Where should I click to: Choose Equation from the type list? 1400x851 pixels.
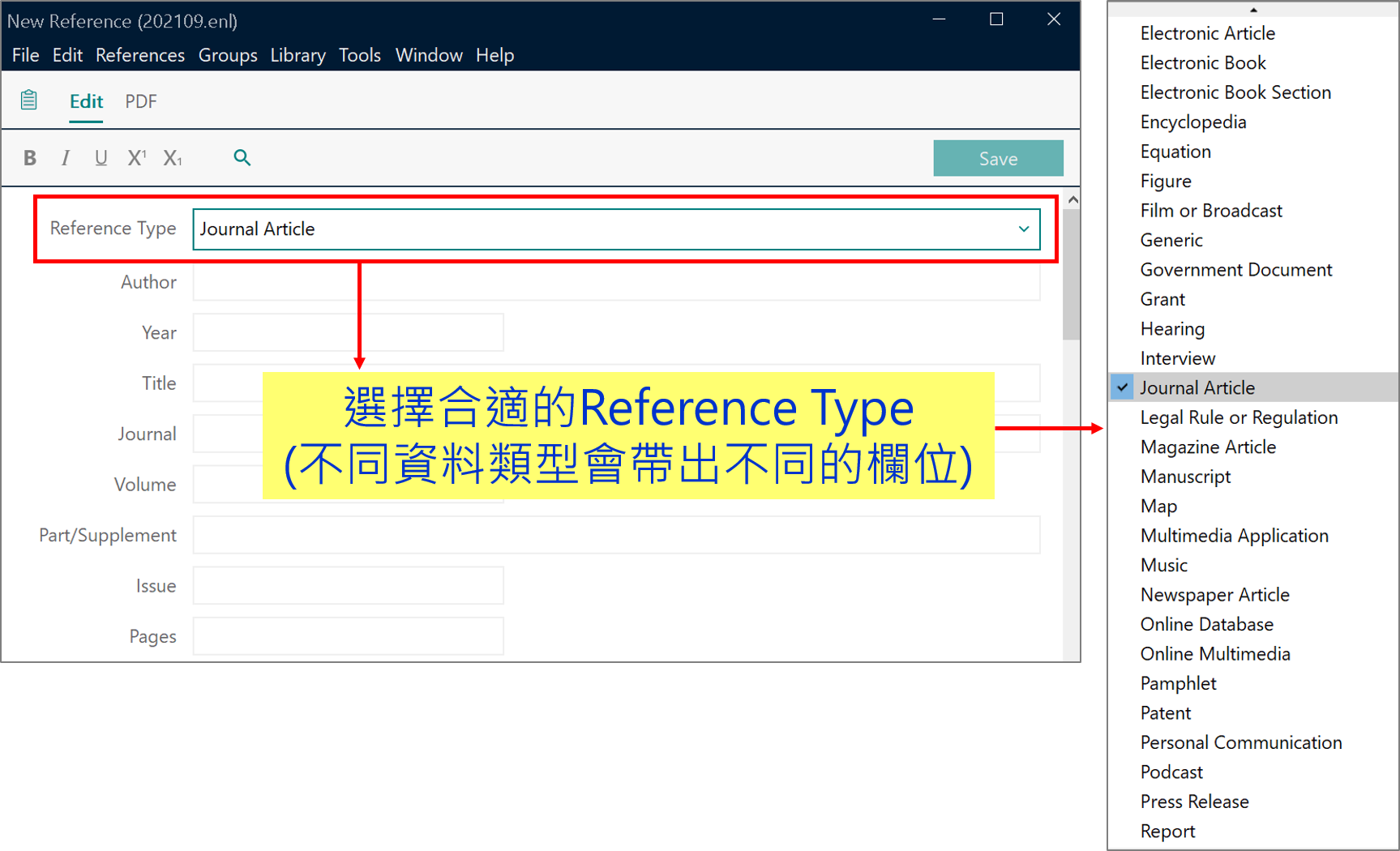[x=1175, y=152]
